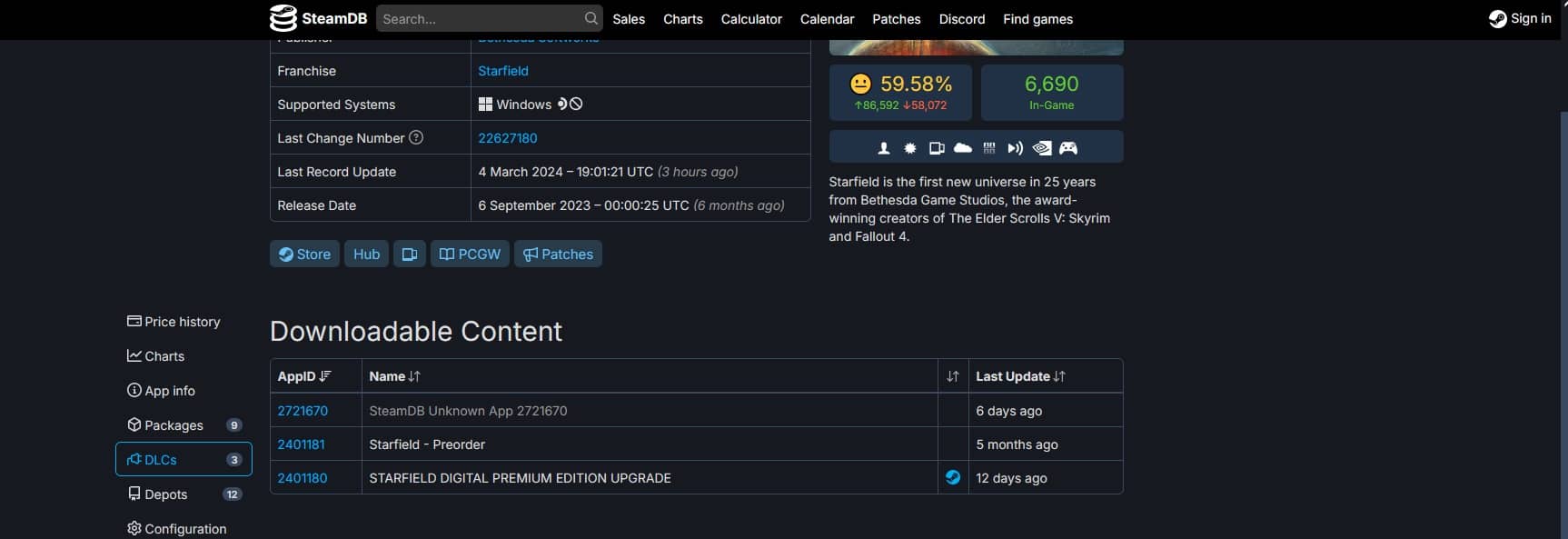Click the 6,690 In-Game count

click(x=1052, y=92)
